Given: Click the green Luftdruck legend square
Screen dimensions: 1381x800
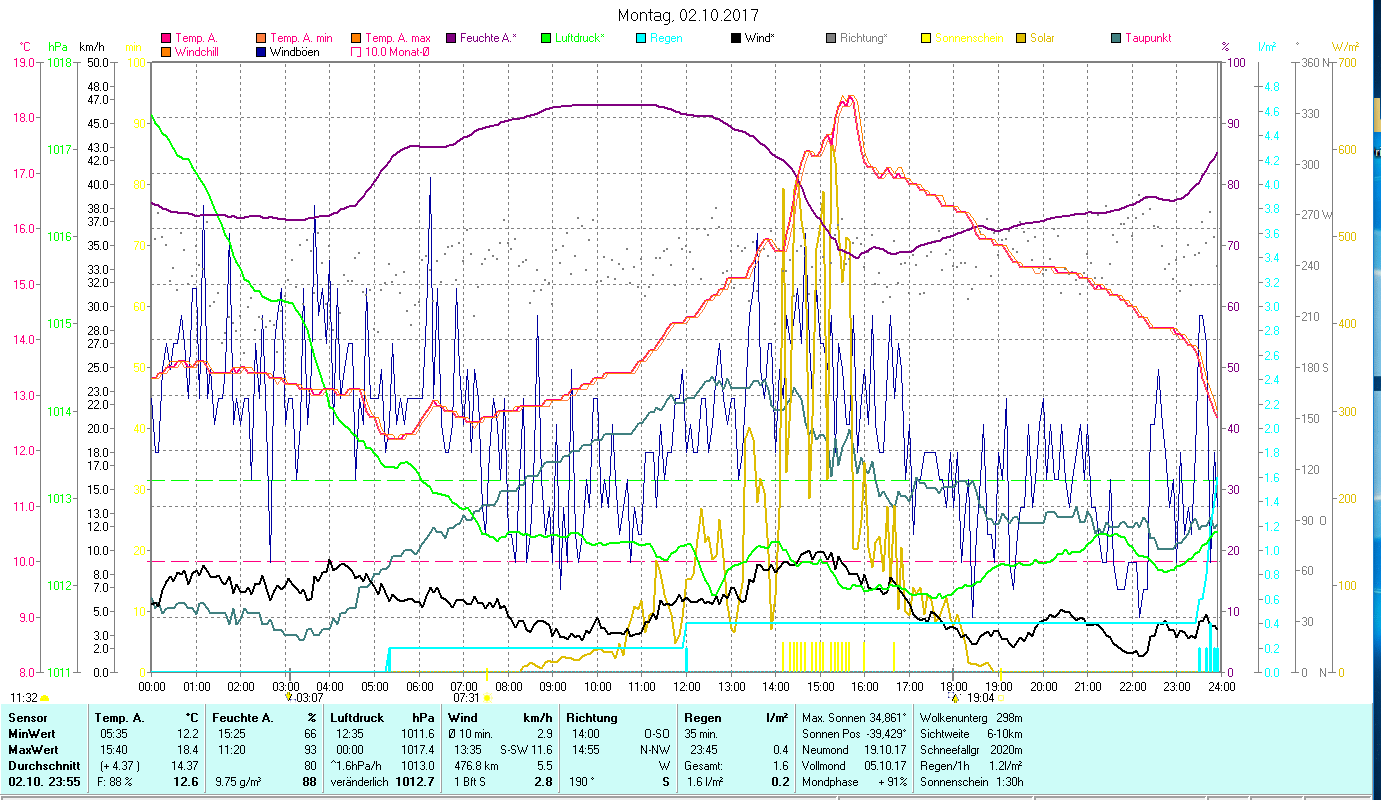Looking at the screenshot, I should tap(545, 38).
